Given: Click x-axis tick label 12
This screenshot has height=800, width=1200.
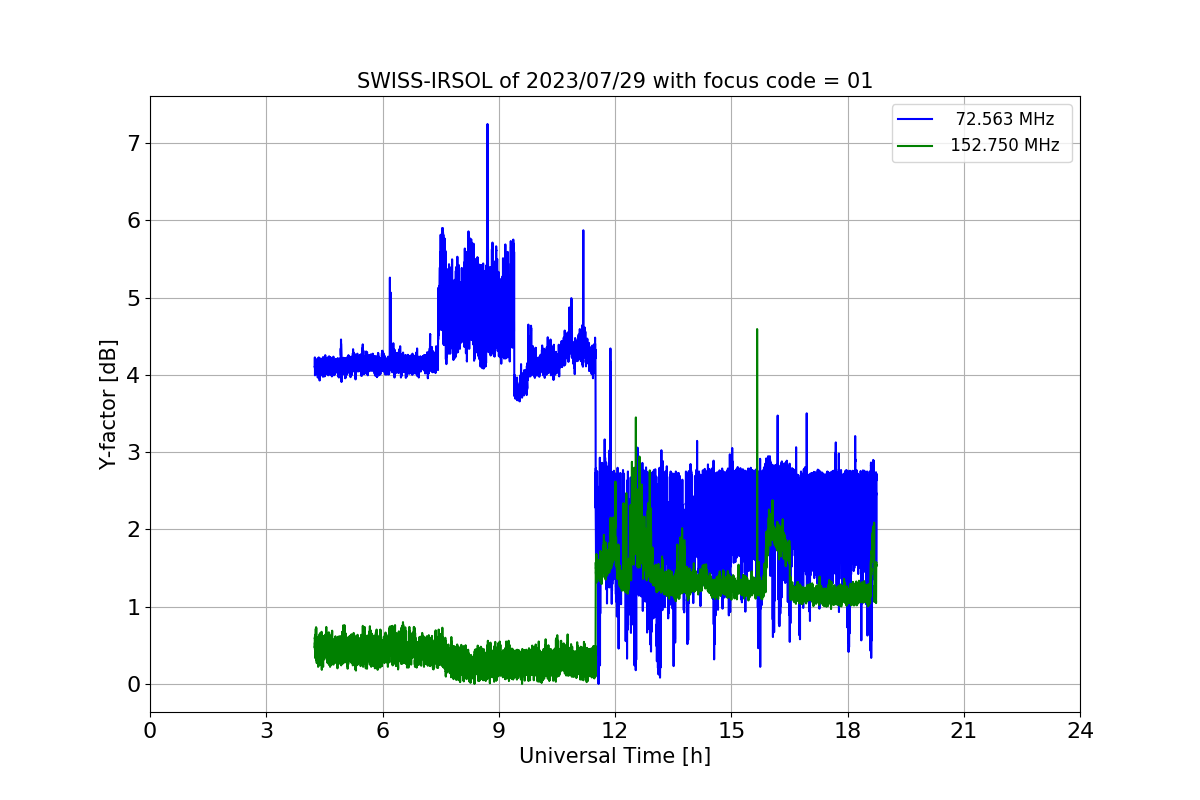Looking at the screenshot, I should coord(615,731).
